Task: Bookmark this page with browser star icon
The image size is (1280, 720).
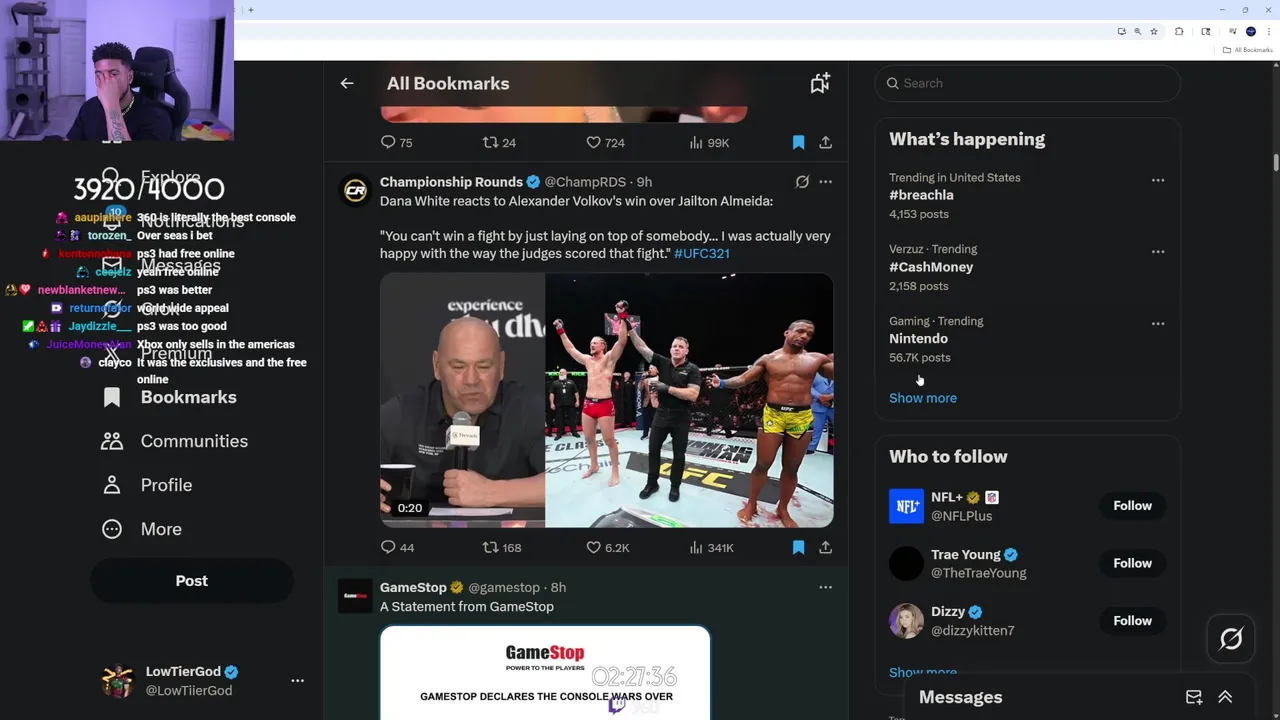Action: (x=1154, y=32)
